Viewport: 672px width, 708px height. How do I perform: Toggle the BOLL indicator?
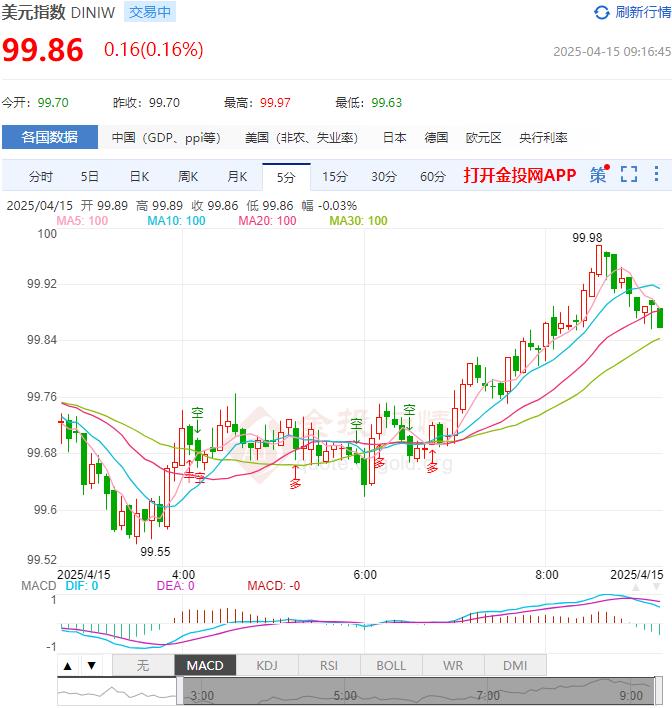click(391, 665)
